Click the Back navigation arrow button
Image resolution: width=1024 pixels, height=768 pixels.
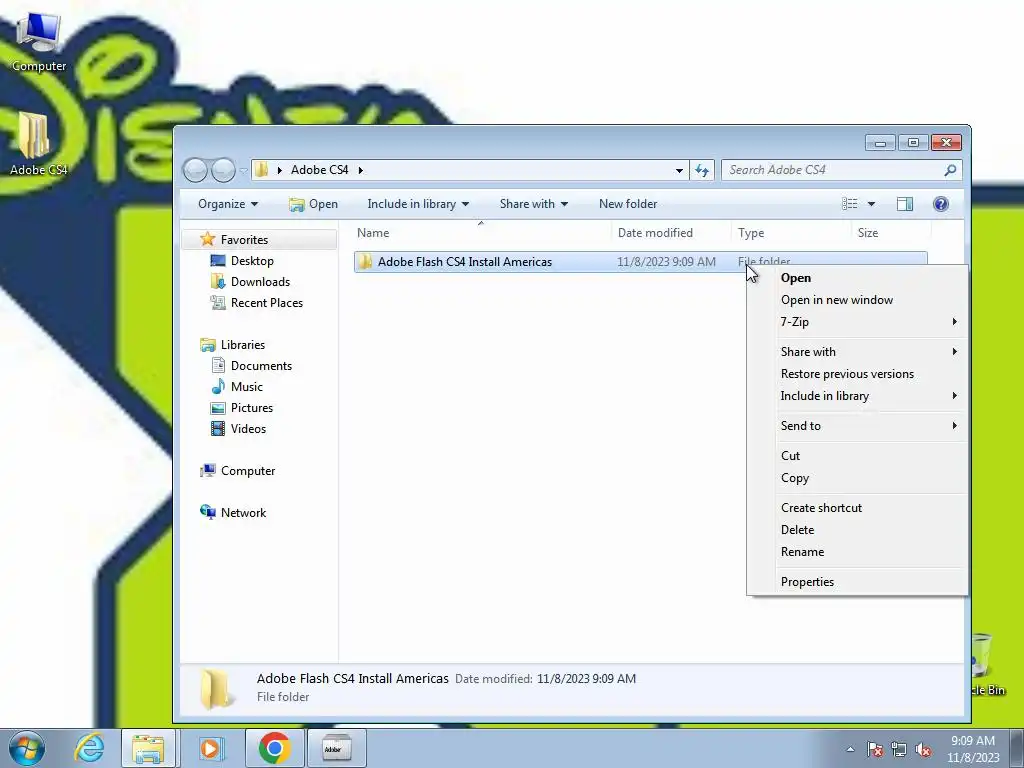click(195, 170)
